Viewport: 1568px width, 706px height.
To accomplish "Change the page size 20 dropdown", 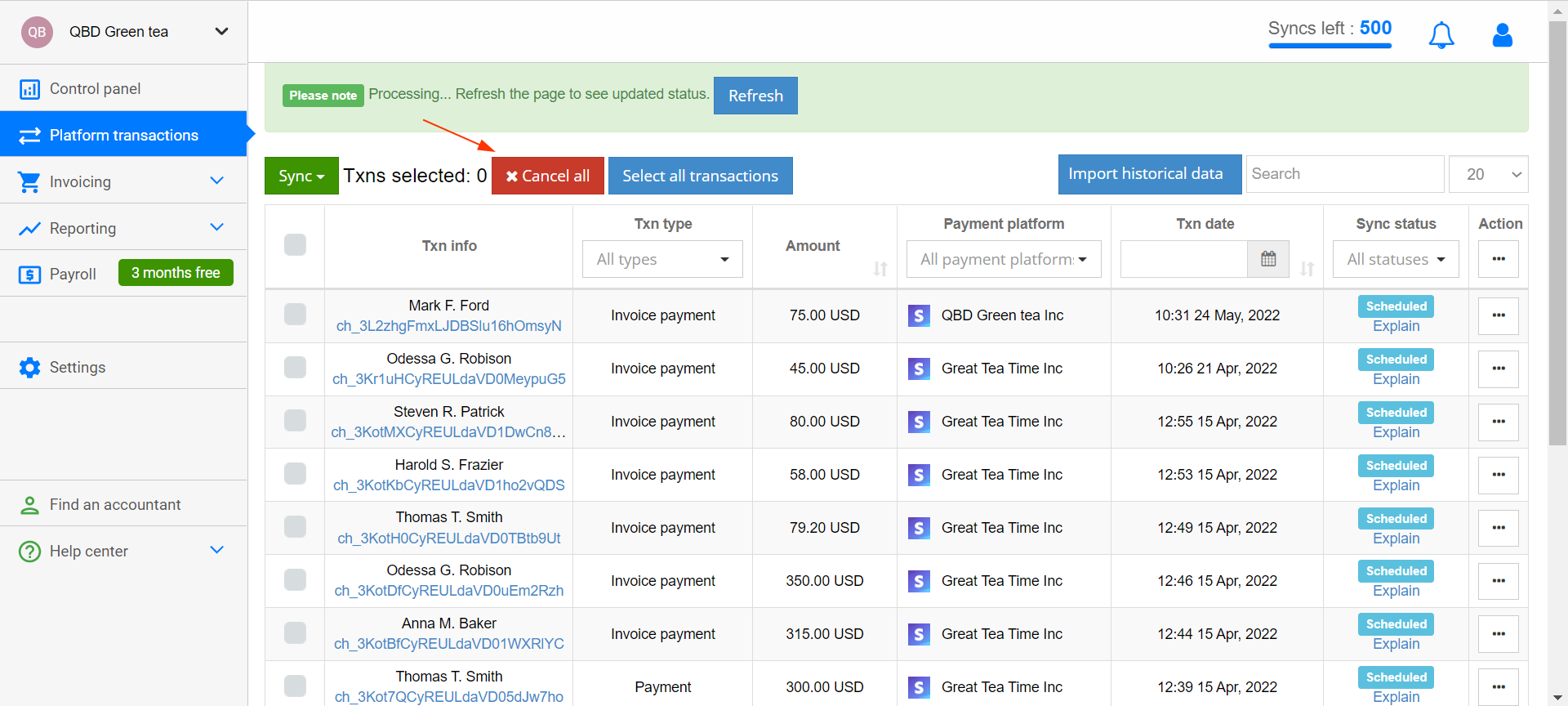I will click(1488, 174).
